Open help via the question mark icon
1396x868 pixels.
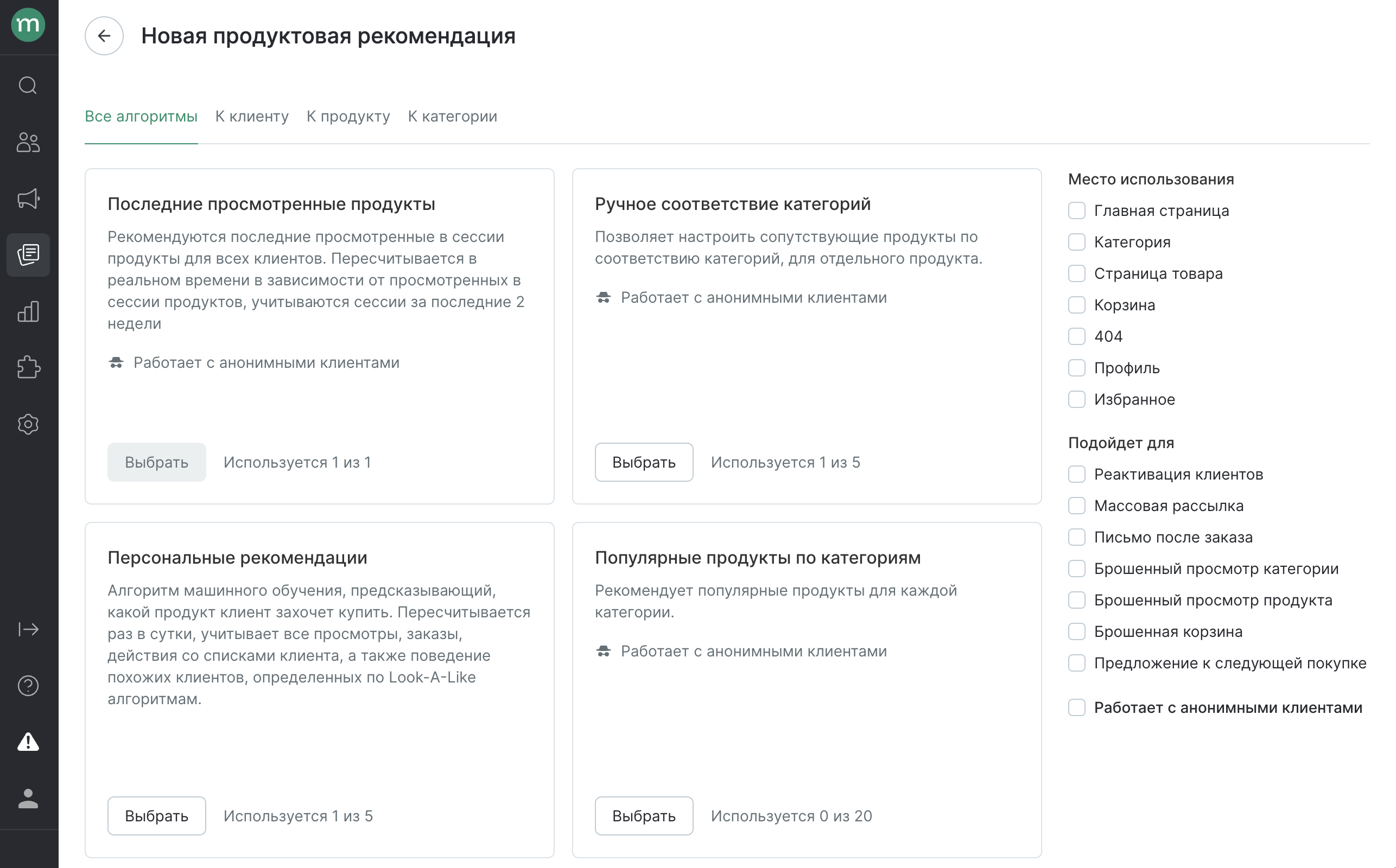28,685
